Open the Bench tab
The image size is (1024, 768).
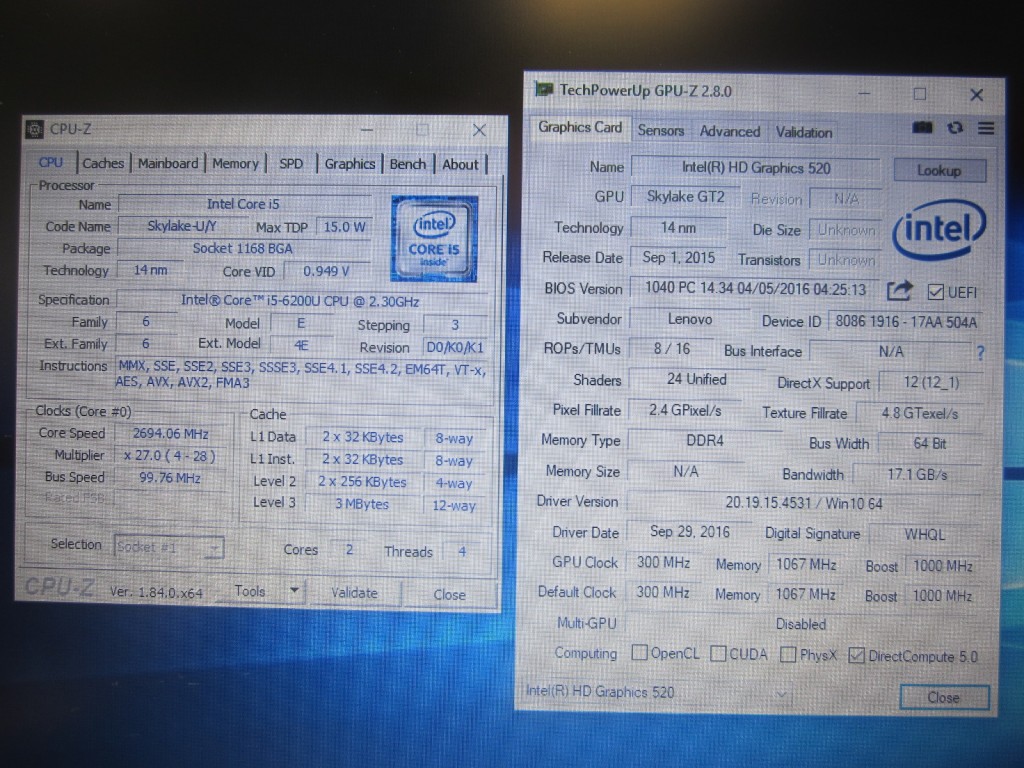pos(408,164)
